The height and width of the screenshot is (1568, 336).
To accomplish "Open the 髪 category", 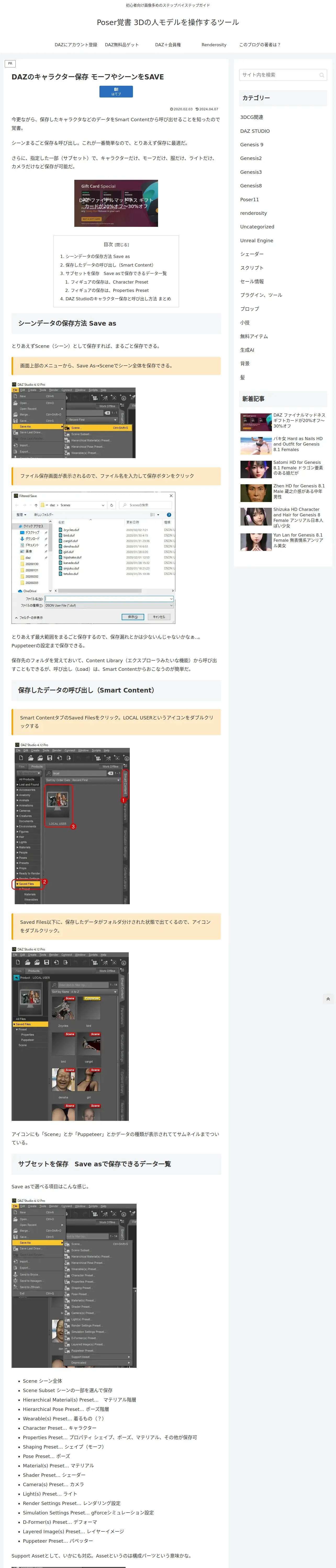I will coord(242,377).
